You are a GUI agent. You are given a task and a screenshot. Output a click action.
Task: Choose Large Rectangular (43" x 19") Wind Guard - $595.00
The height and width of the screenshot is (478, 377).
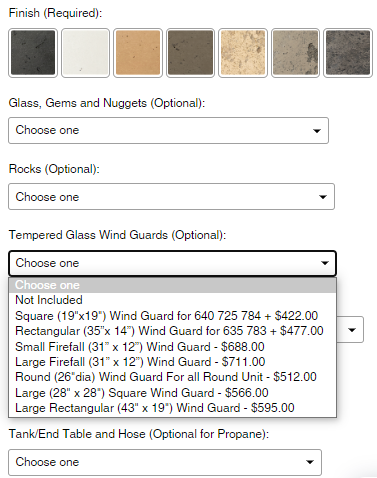172,408
